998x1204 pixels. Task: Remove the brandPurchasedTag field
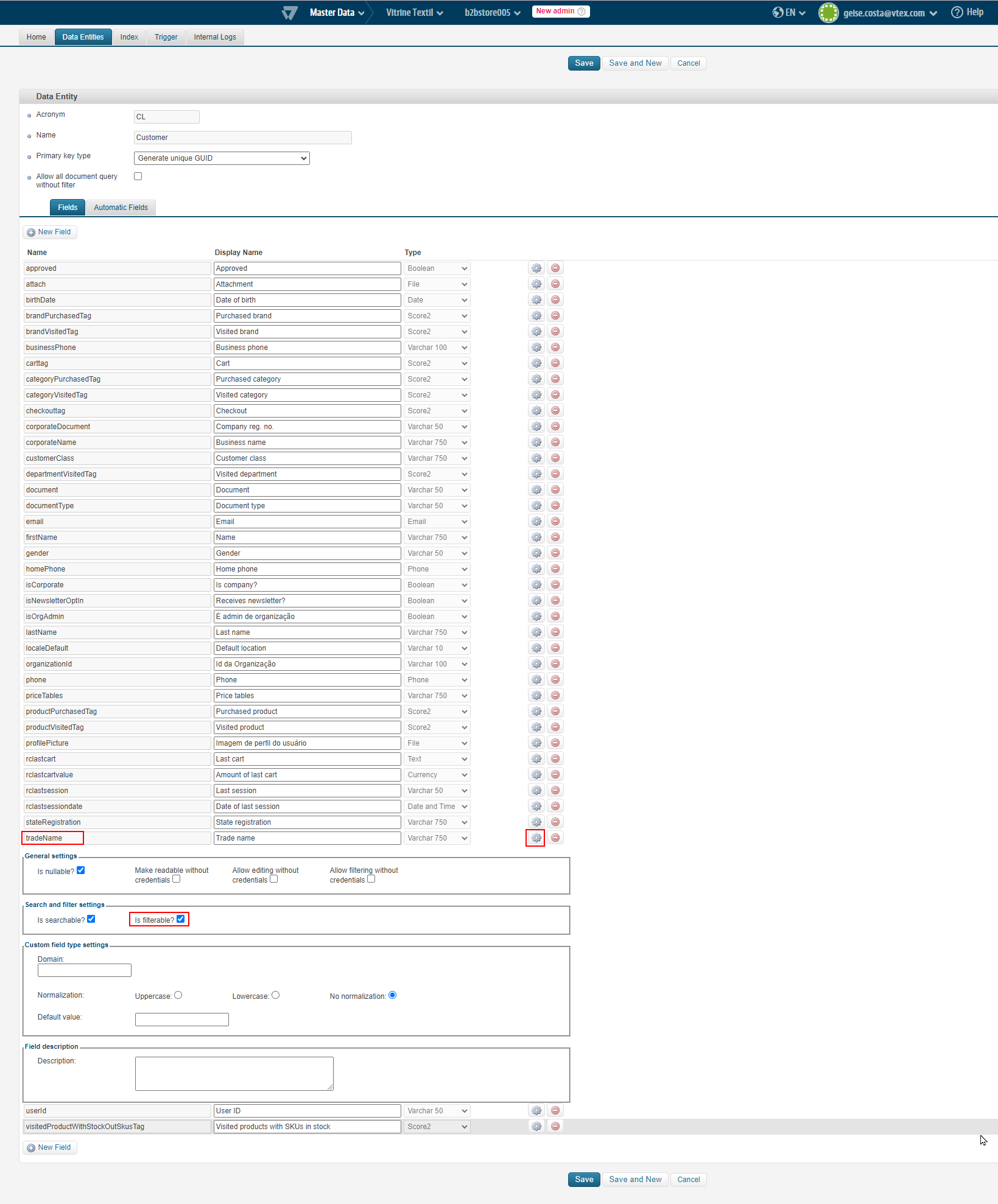coord(555,315)
